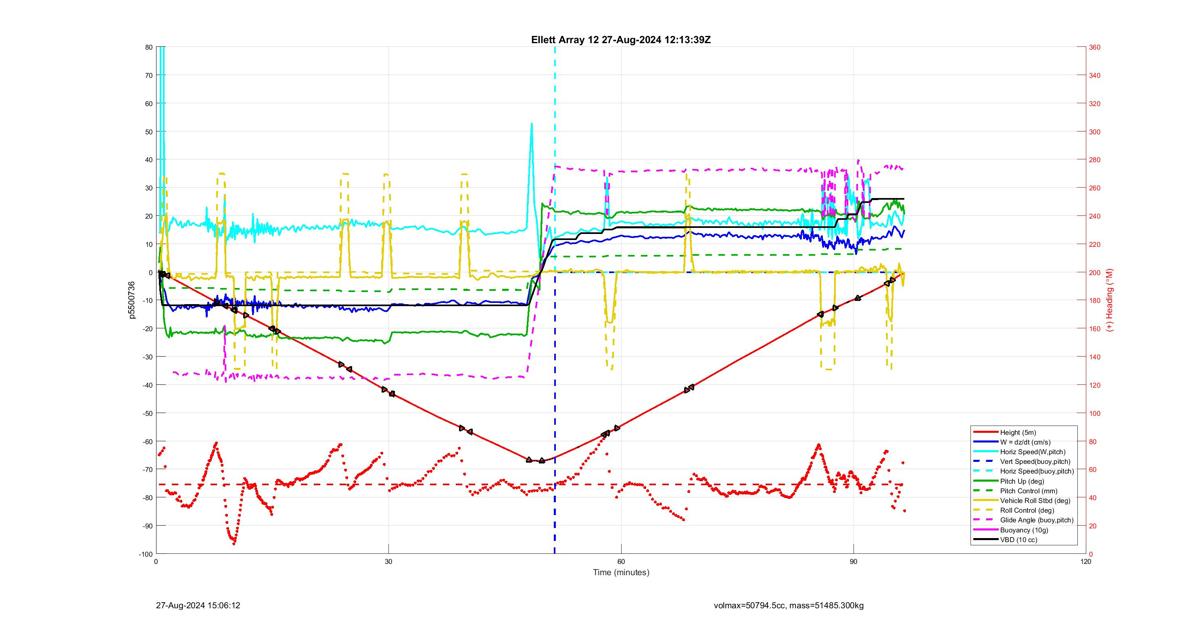Click the right axis tick label "360"

click(x=1096, y=47)
